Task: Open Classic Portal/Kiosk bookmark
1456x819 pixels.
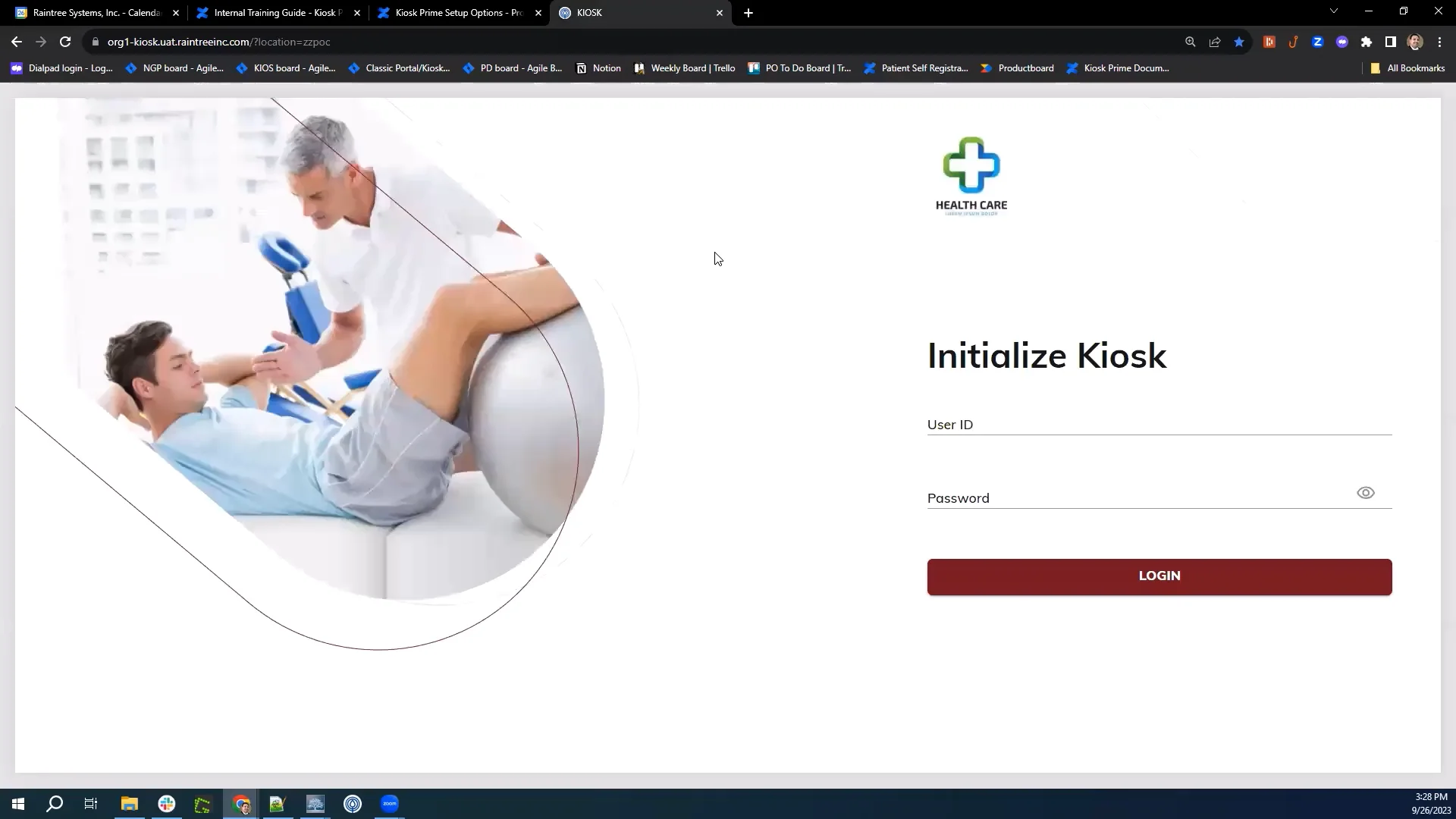Action: click(x=399, y=68)
